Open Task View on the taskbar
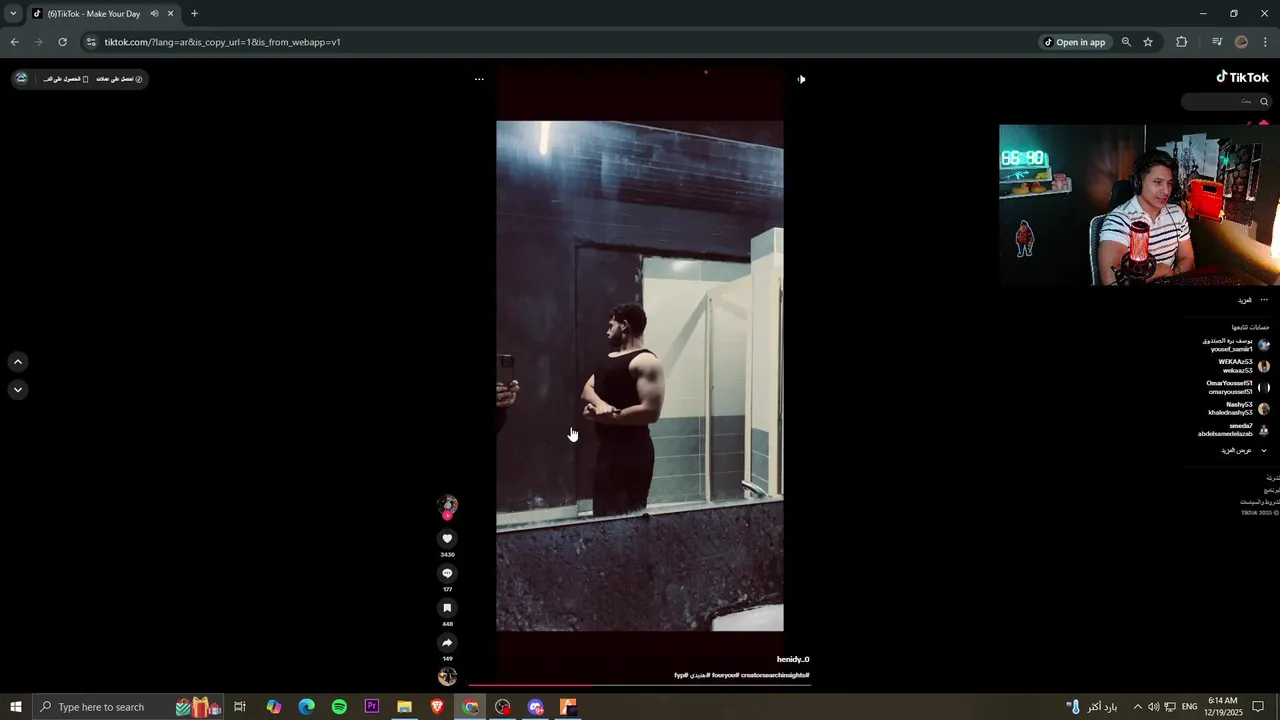1280x720 pixels. (240, 707)
